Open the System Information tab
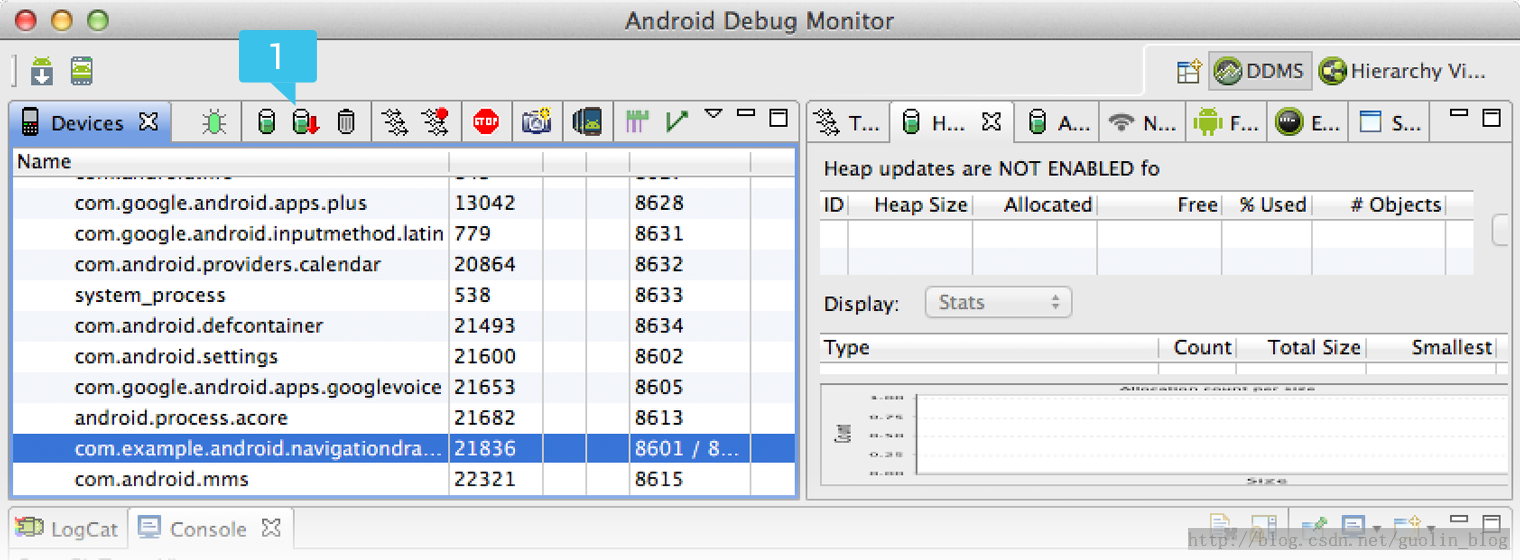The width and height of the screenshot is (1520, 560). [1391, 123]
